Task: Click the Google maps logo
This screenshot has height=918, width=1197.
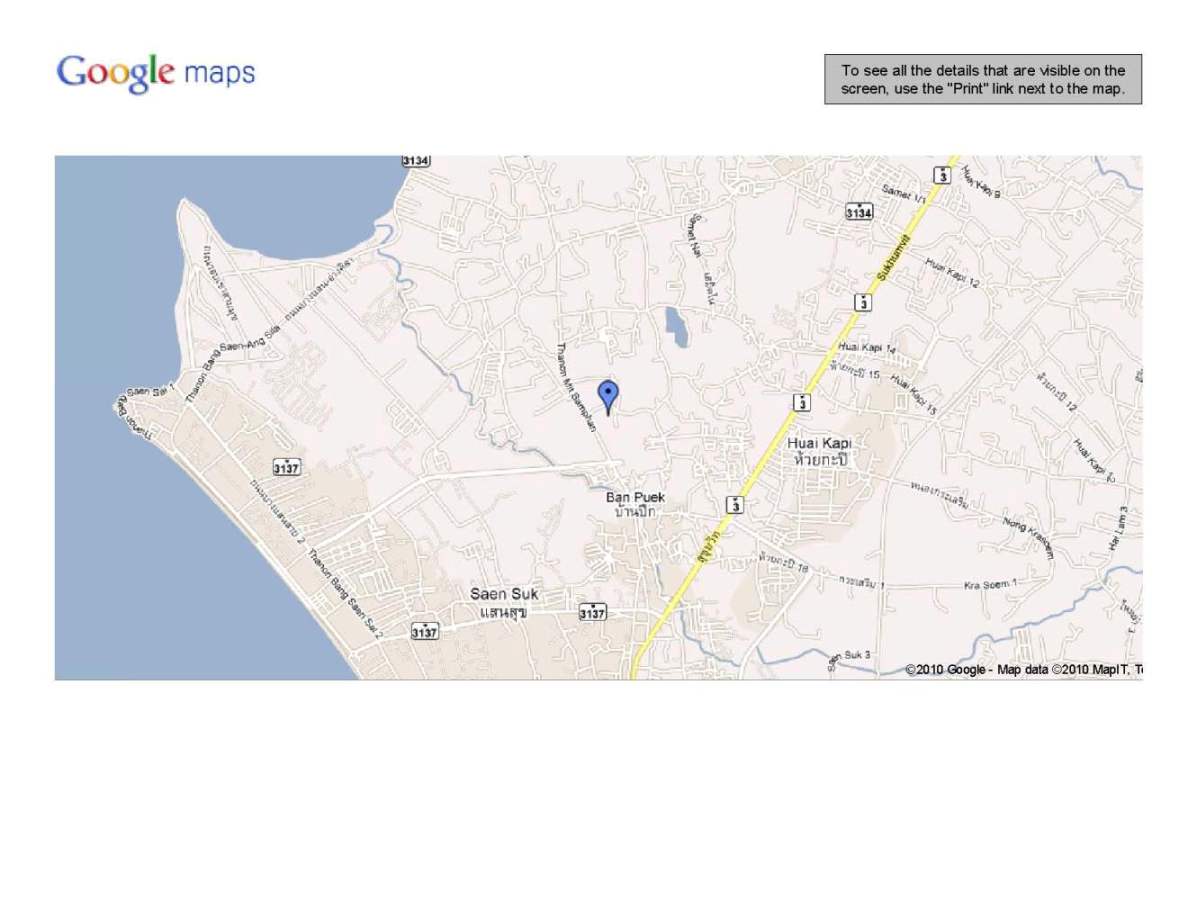Action: (x=156, y=73)
